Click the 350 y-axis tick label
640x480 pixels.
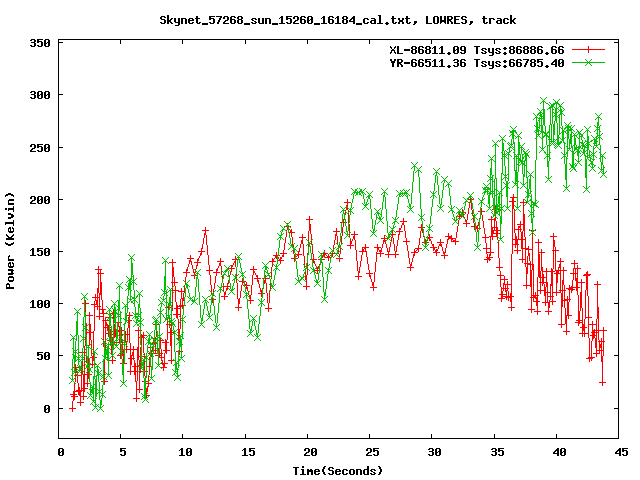click(x=40, y=43)
